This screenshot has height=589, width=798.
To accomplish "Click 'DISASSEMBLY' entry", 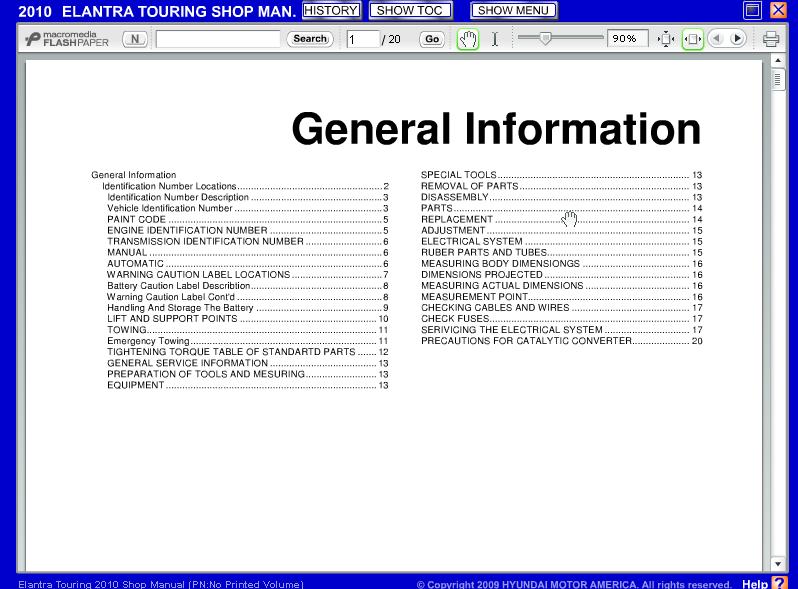I will coord(561,198).
